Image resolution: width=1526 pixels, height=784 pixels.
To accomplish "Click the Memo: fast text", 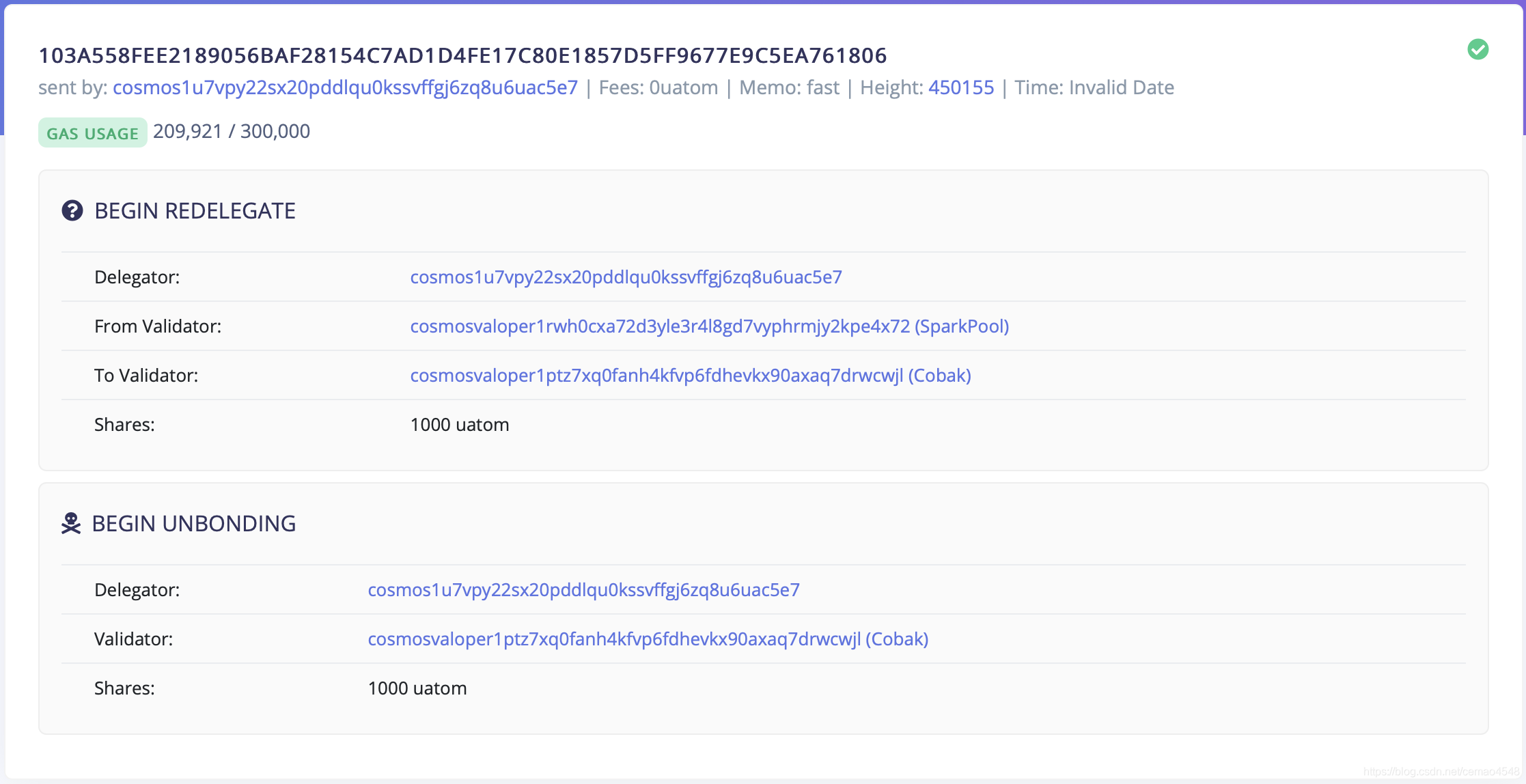I will [789, 87].
